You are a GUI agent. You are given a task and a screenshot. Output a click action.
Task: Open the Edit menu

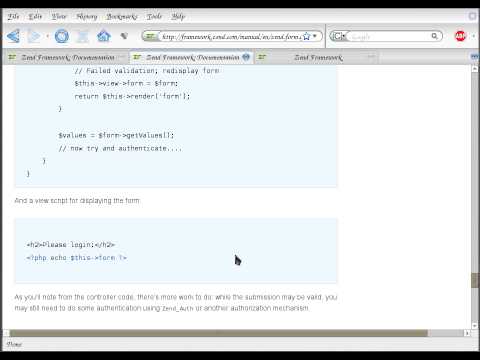click(35, 16)
